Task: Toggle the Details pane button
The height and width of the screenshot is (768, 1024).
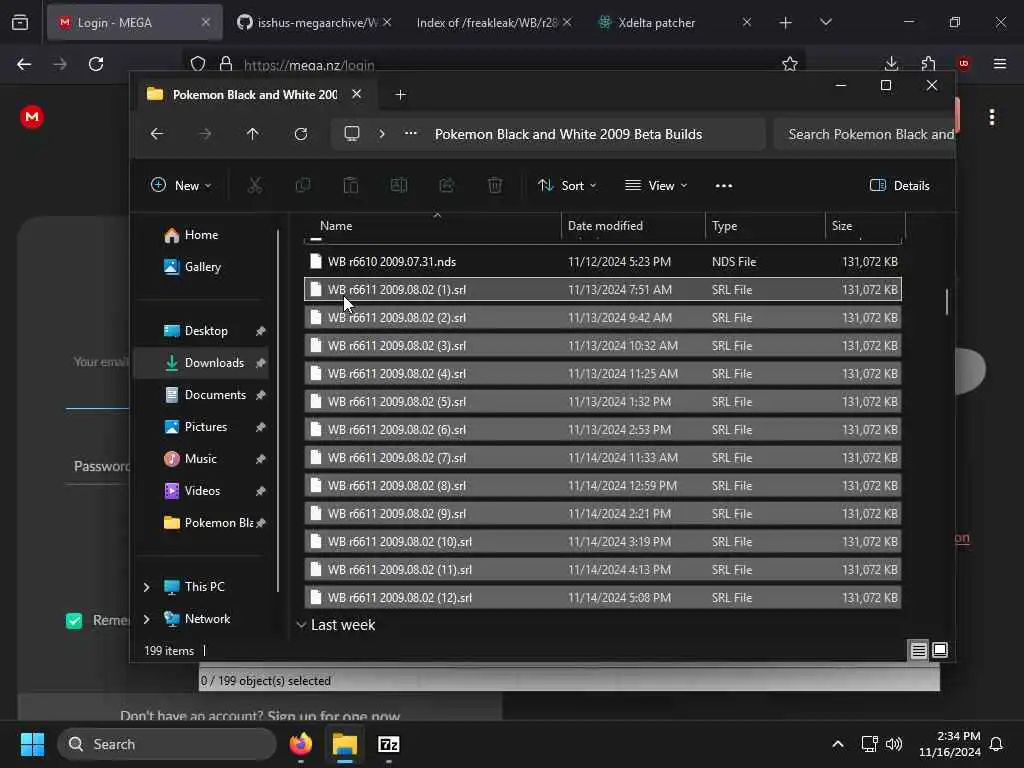Action: coord(899,185)
